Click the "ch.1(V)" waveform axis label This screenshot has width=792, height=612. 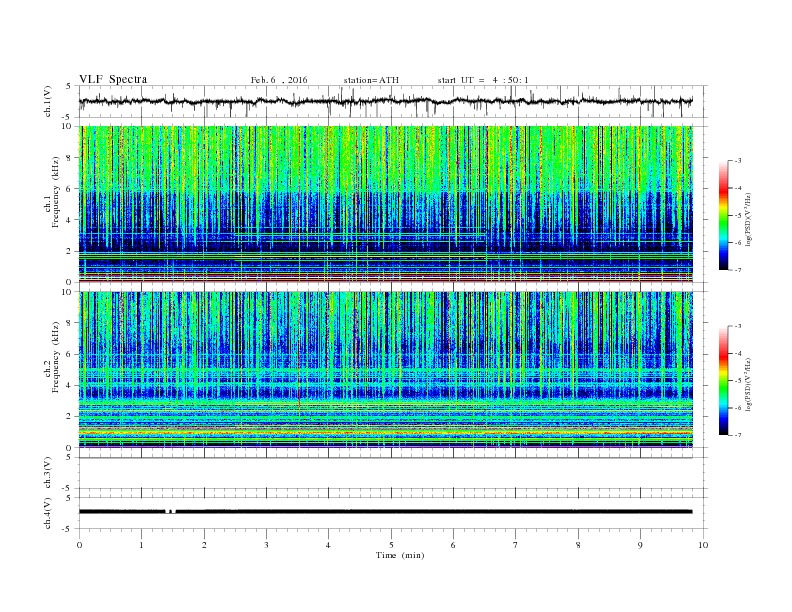(x=48, y=101)
